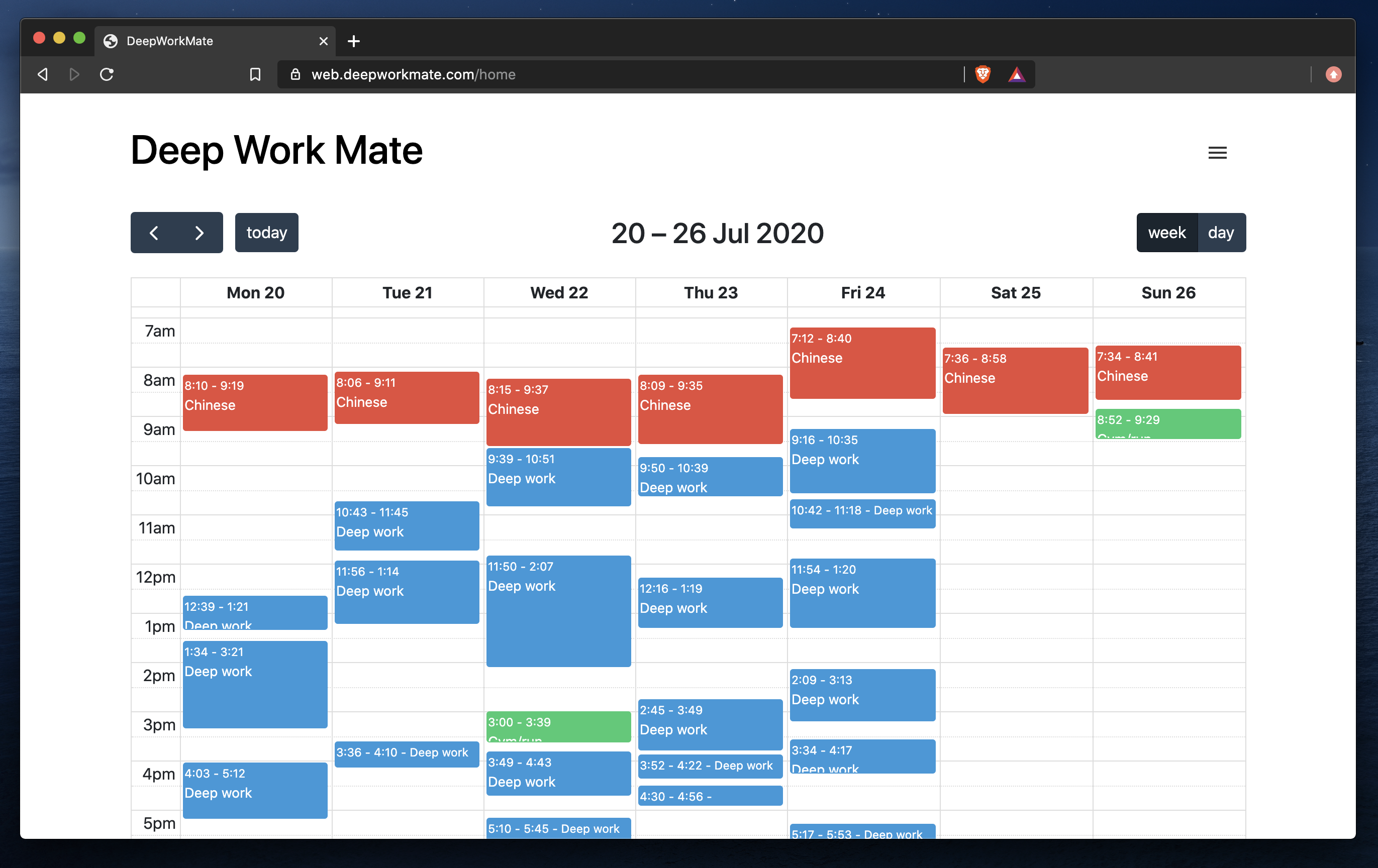The image size is (1378, 868).
Task: Click the Thu 23 column header
Action: coord(711,293)
